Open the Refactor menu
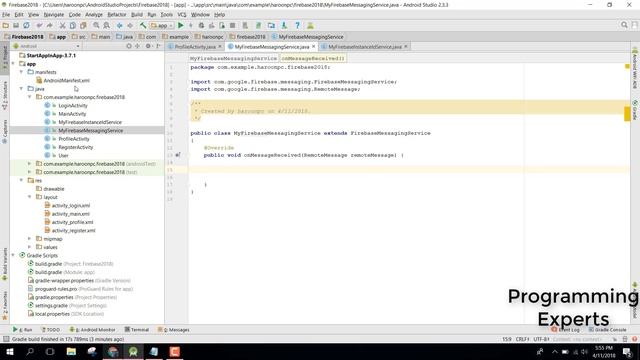 [x=117, y=15]
